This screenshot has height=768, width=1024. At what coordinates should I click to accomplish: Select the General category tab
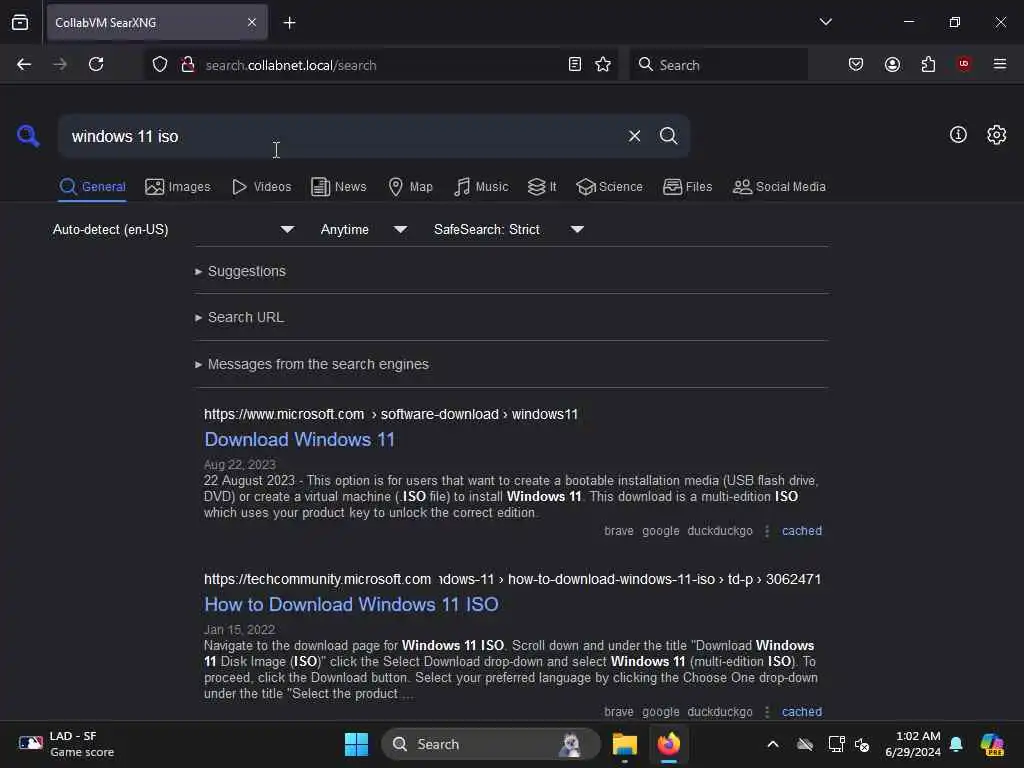(92, 187)
